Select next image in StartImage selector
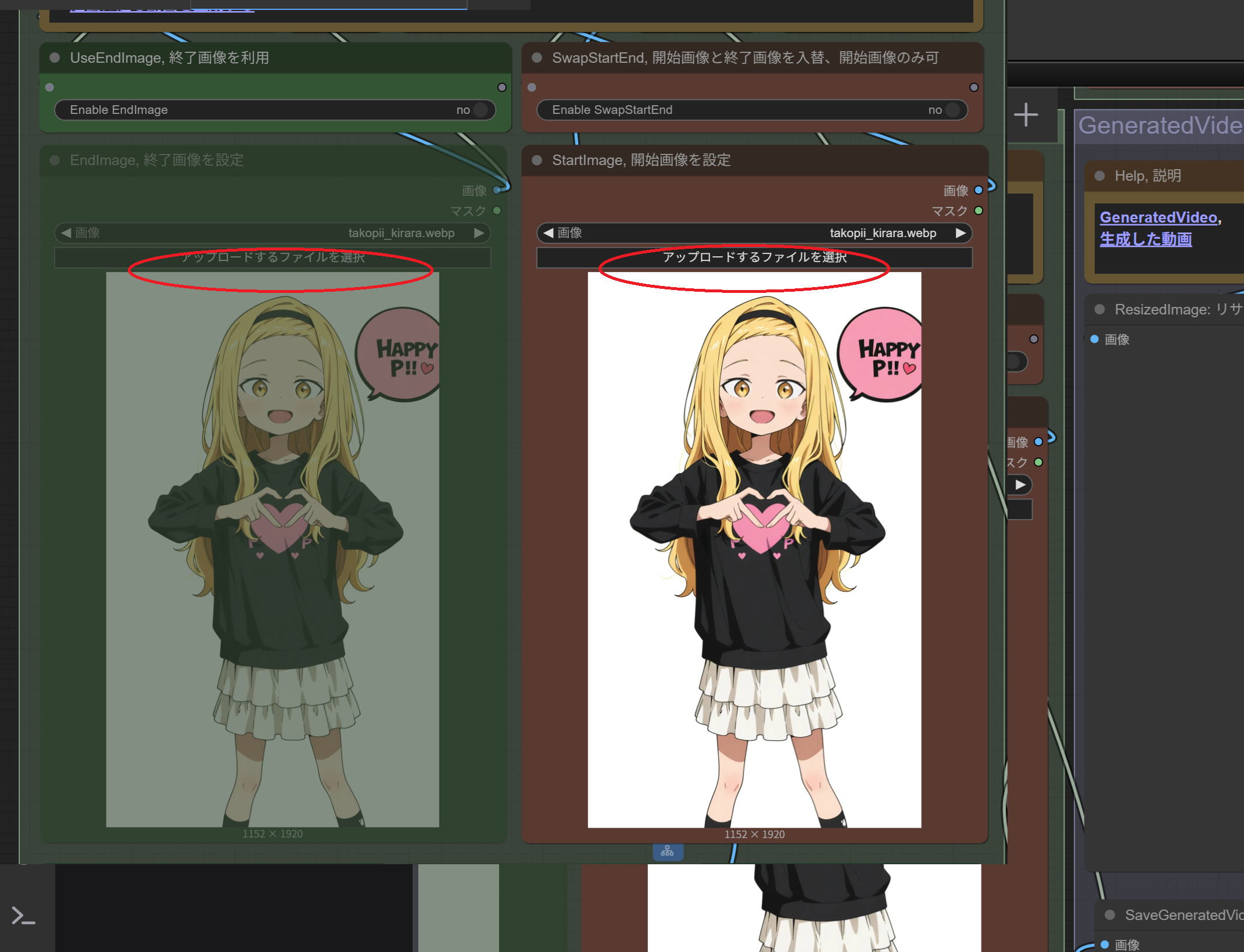The width and height of the screenshot is (1244, 952). pos(960,233)
